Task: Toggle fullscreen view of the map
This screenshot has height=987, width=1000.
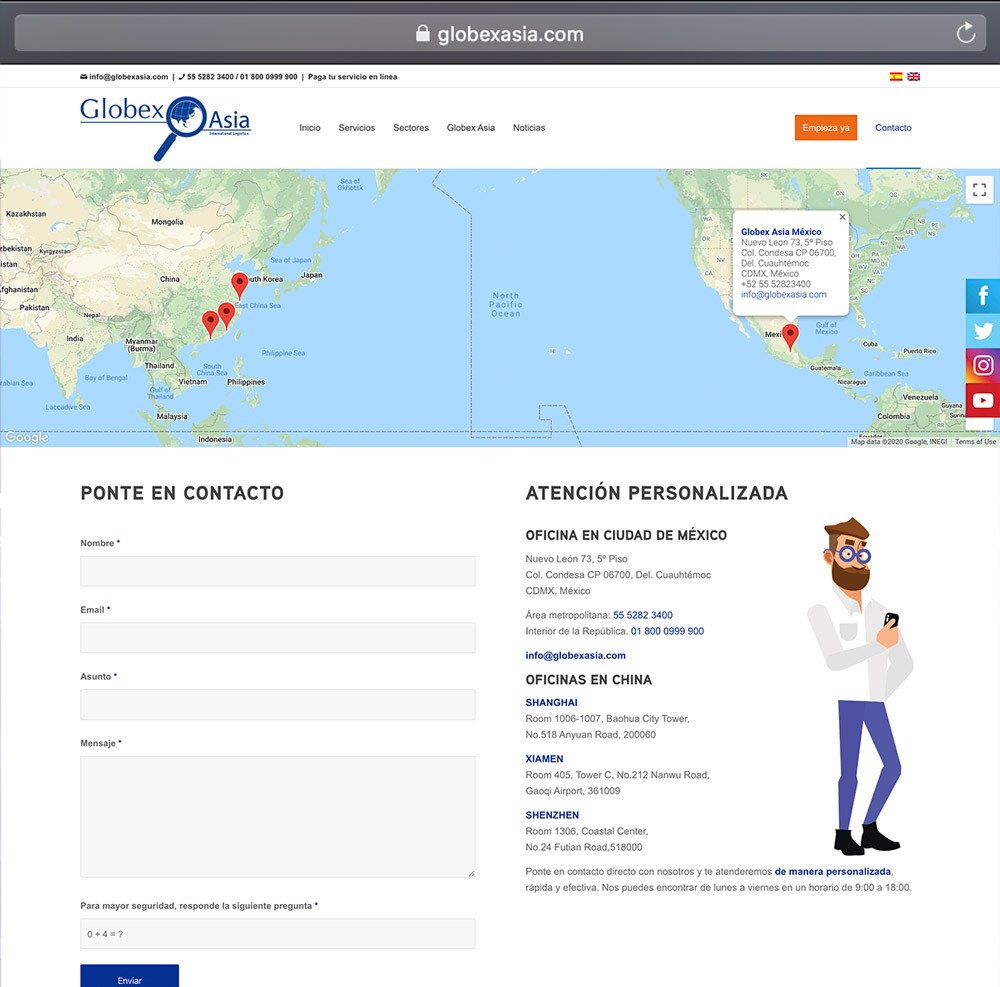Action: tap(980, 189)
